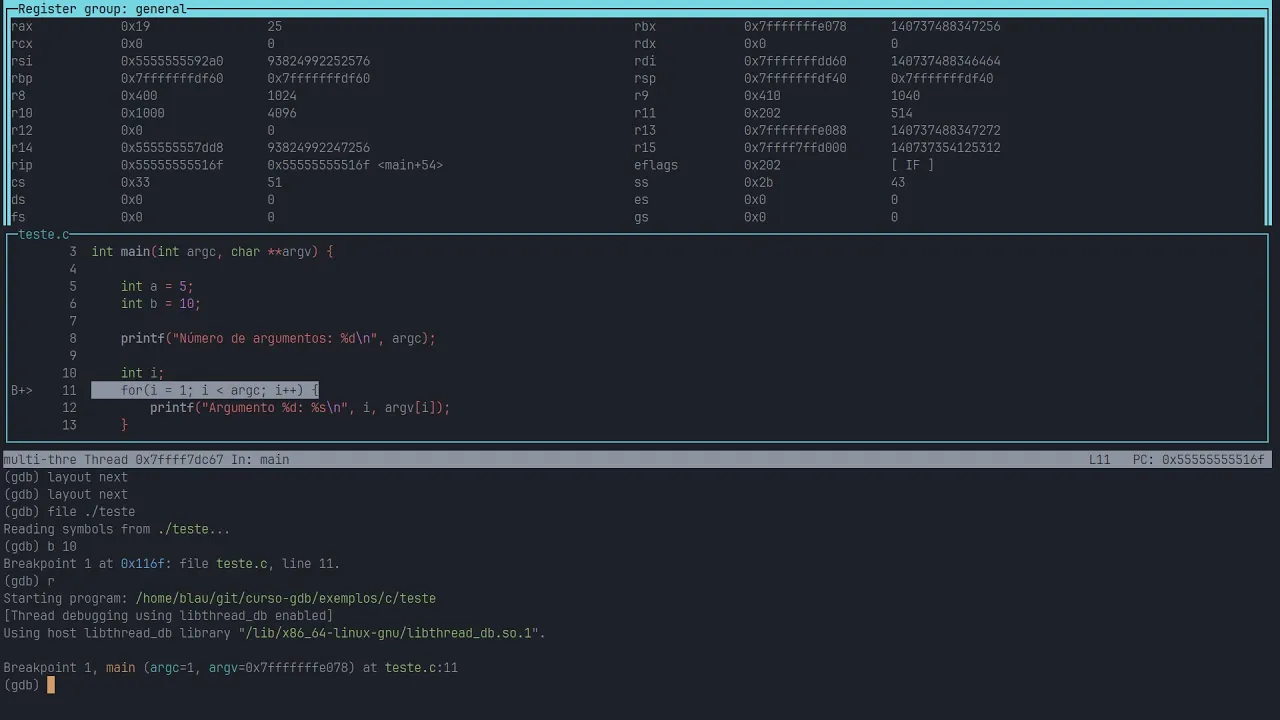Click the rsi value 0x5555555592a0

pos(172,61)
